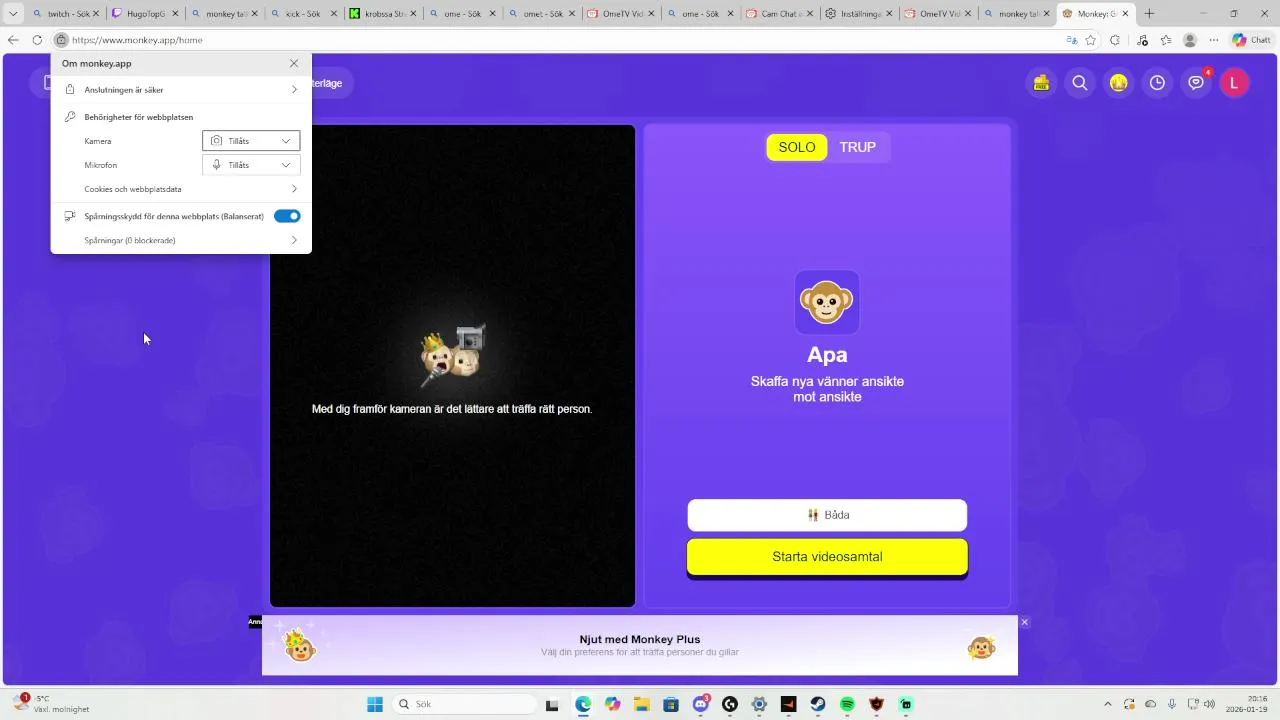Open the site info lock icon in address bar
1280x720 pixels.
click(x=61, y=40)
